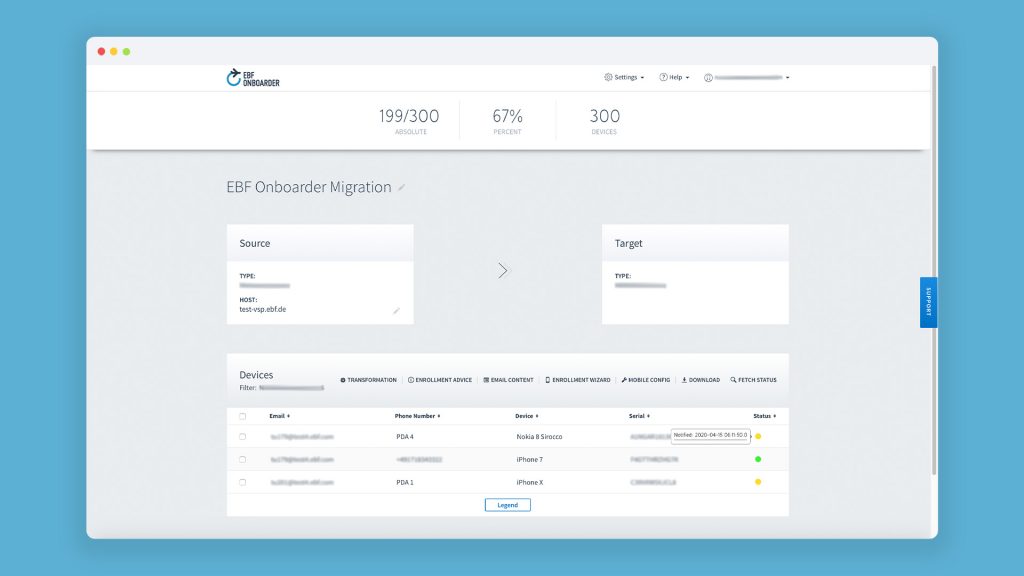Viewport: 1024px width, 576px height.
Task: Open Email Content editor
Action: [x=508, y=380]
